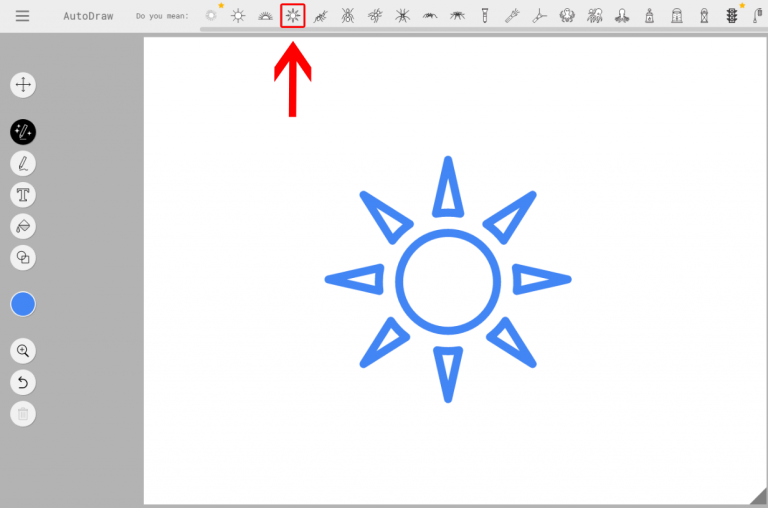Select the freehand Draw pencil tool
Screen dimensions: 768x508
click(x=23, y=163)
